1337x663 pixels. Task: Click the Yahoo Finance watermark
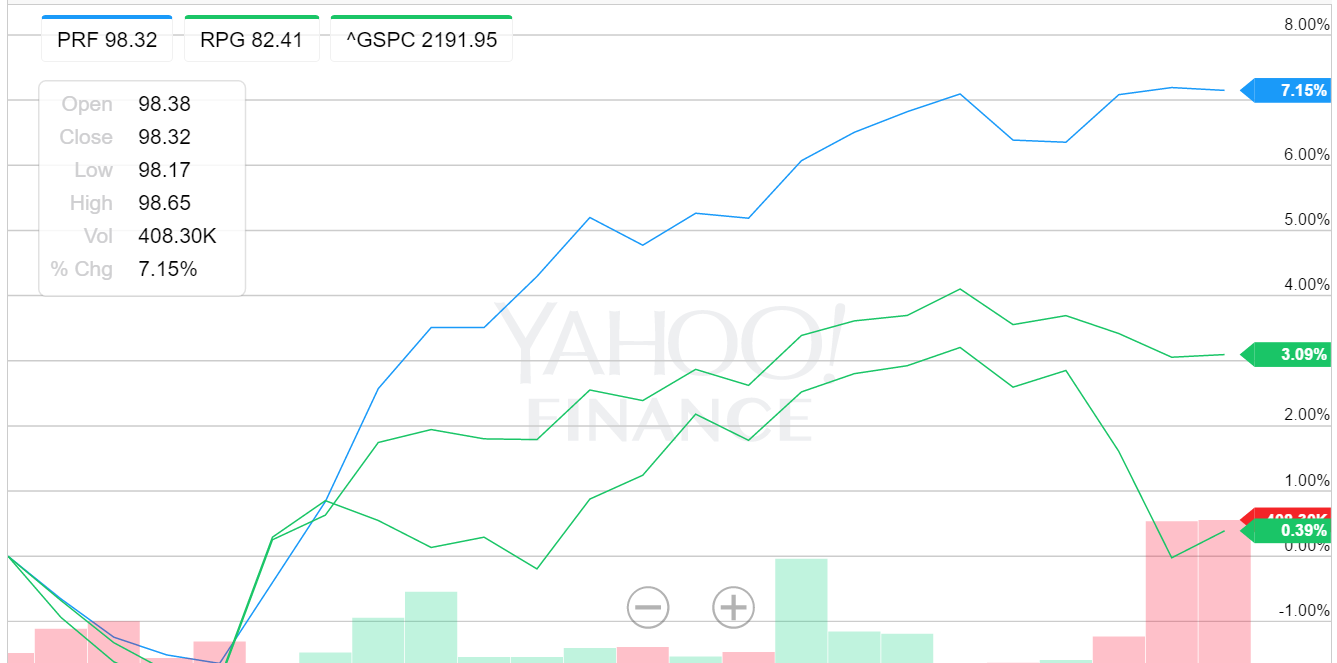668,370
